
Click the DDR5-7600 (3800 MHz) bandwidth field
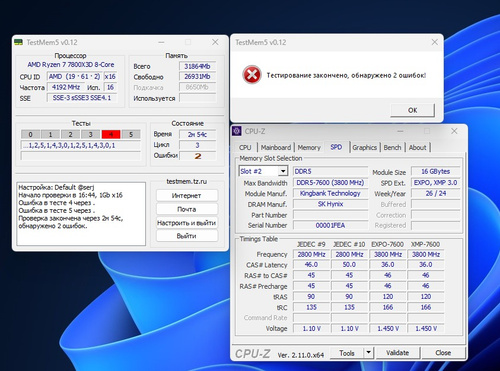click(330, 183)
